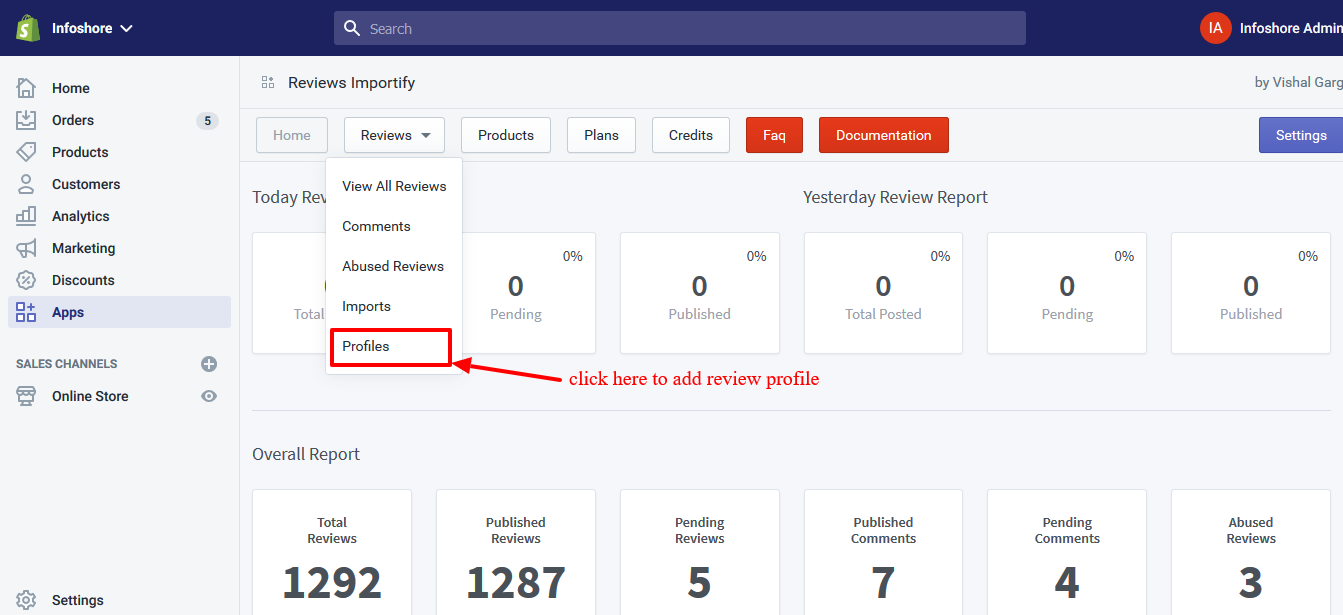Viewport: 1343px width, 615px height.
Task: Click the Overall Report heading
Action: click(306, 454)
